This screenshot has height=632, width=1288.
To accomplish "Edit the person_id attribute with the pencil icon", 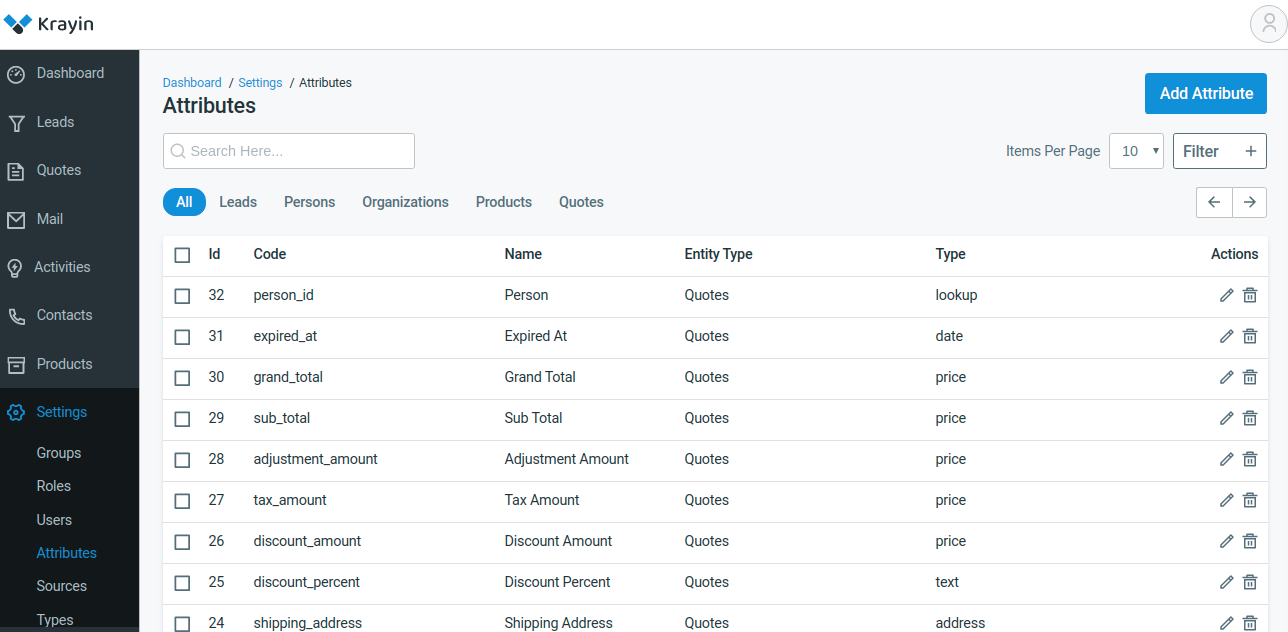I will pyautogui.click(x=1226, y=295).
